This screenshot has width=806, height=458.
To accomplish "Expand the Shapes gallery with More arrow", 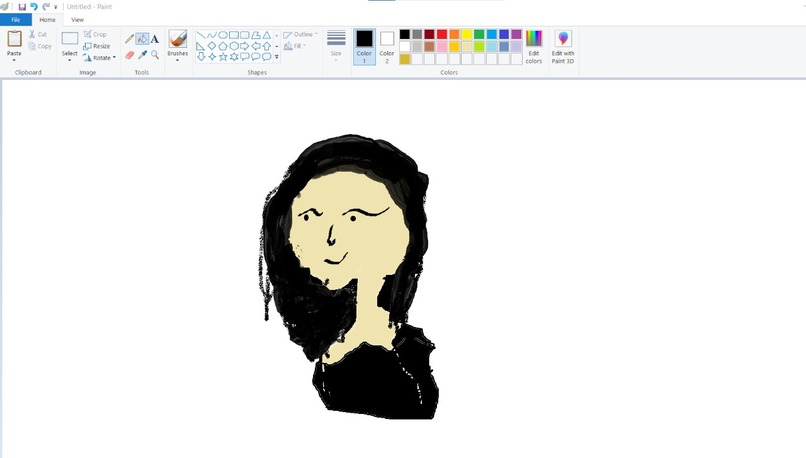I will pos(277,57).
